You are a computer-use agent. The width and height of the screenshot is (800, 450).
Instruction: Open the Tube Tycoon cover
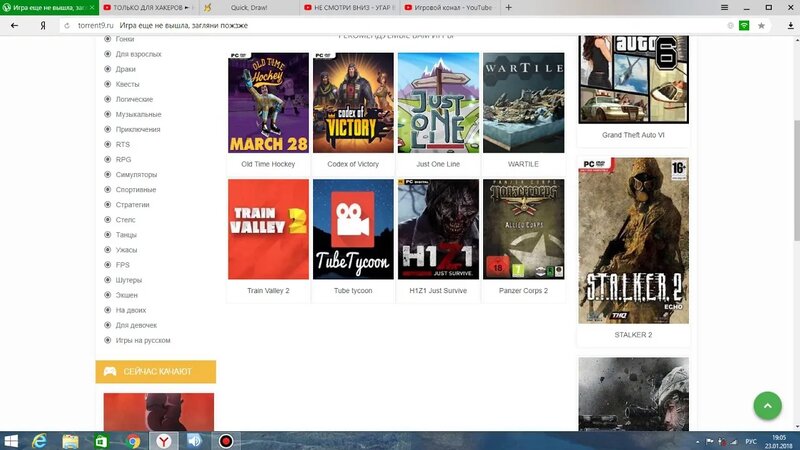pos(353,229)
